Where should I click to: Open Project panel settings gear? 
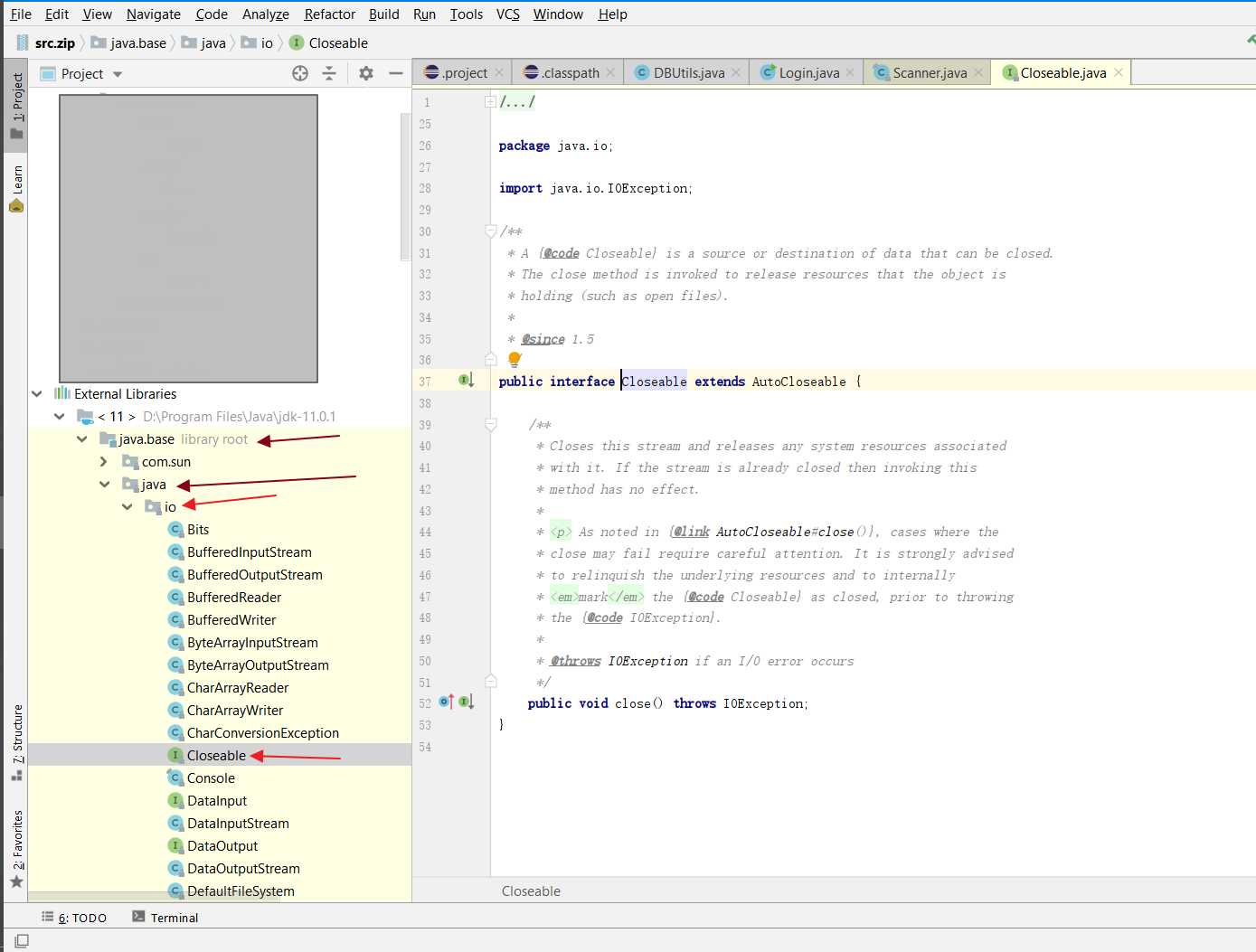click(366, 73)
